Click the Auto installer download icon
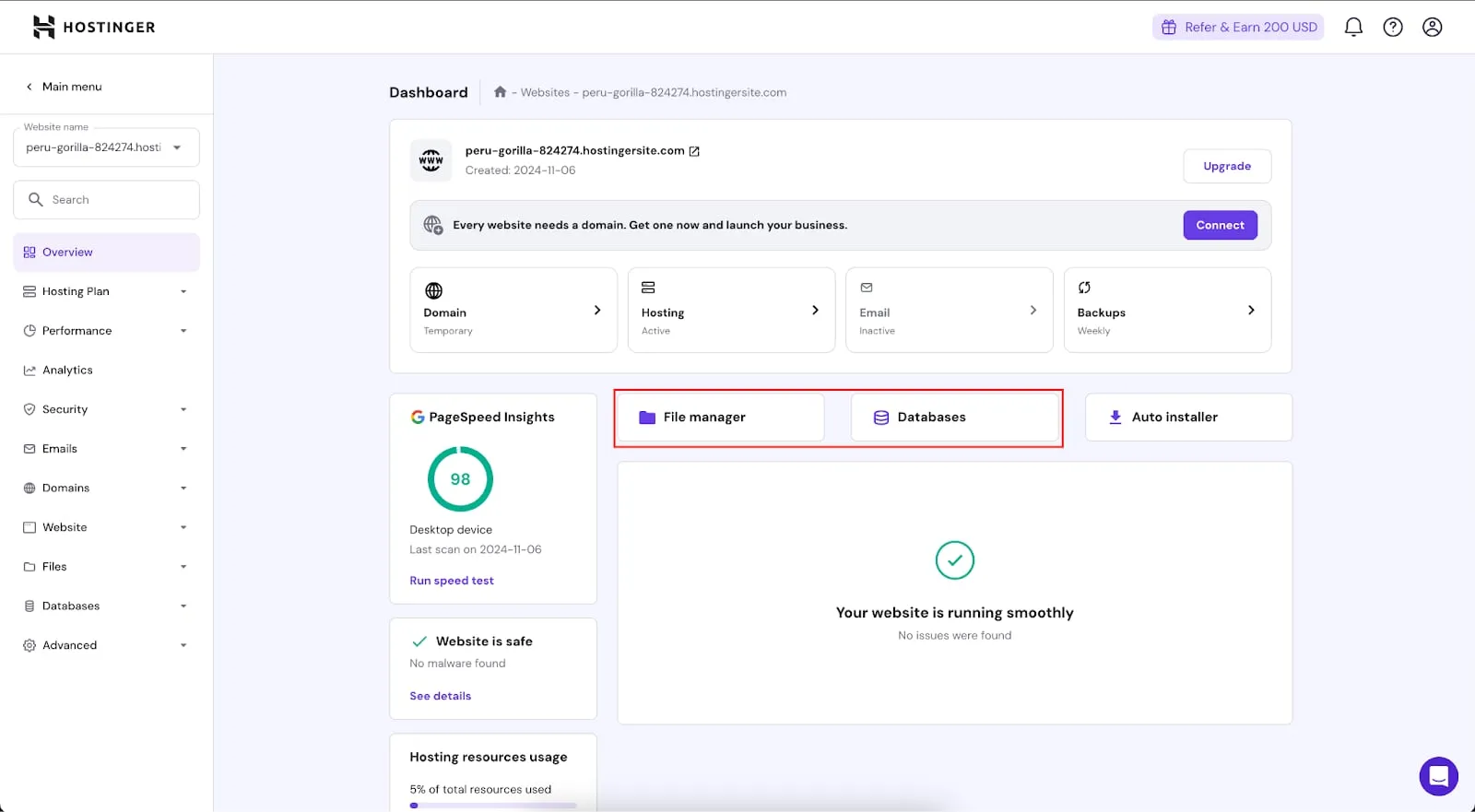The height and width of the screenshot is (812, 1475). coord(1115,418)
